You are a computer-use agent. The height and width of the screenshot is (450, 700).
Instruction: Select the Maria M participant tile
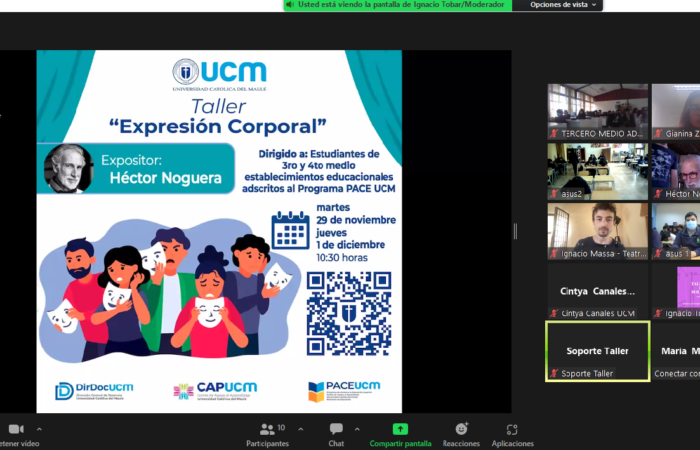[x=676, y=351]
